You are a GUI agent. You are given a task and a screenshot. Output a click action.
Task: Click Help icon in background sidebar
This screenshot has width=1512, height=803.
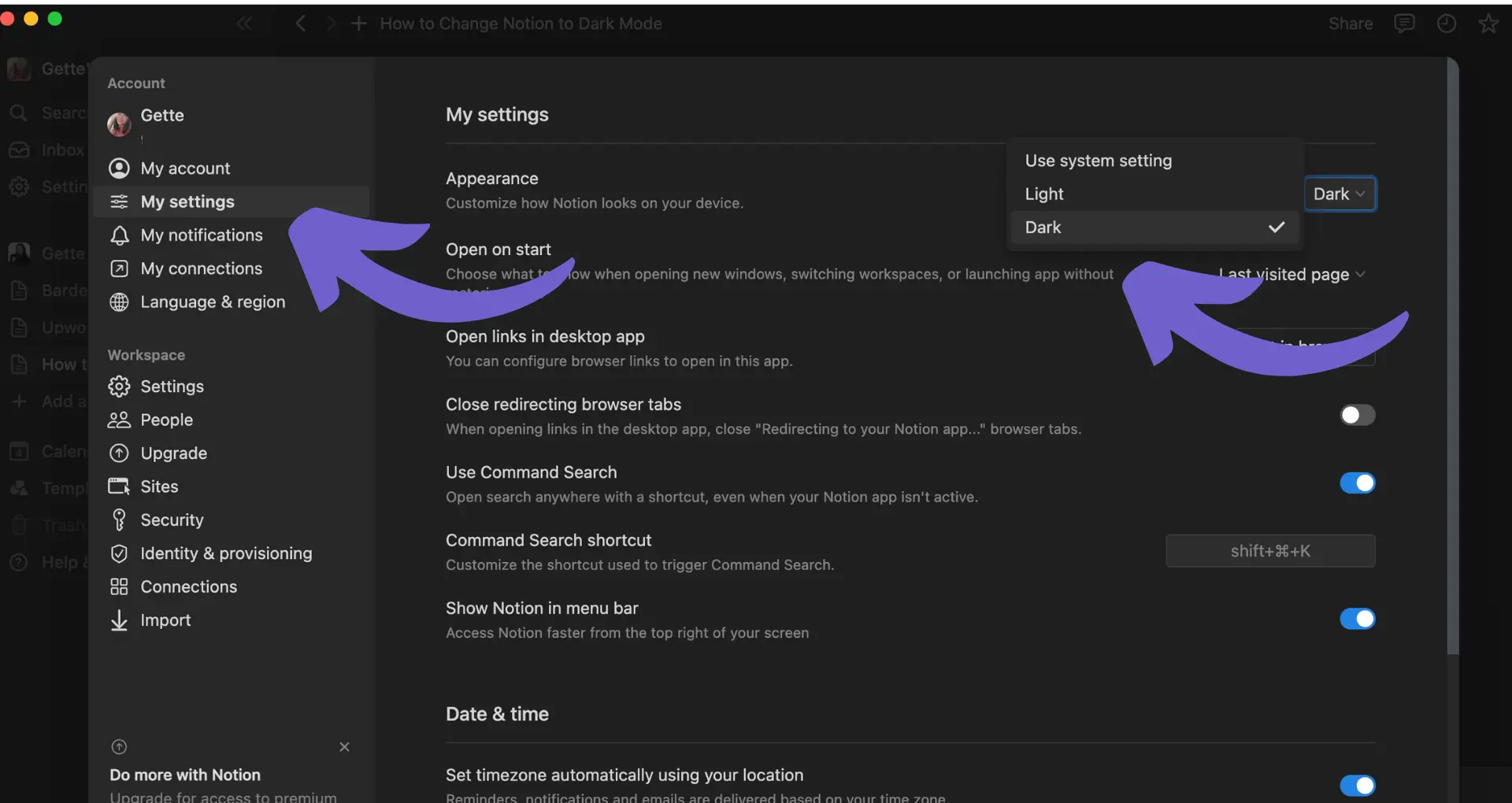pos(19,562)
